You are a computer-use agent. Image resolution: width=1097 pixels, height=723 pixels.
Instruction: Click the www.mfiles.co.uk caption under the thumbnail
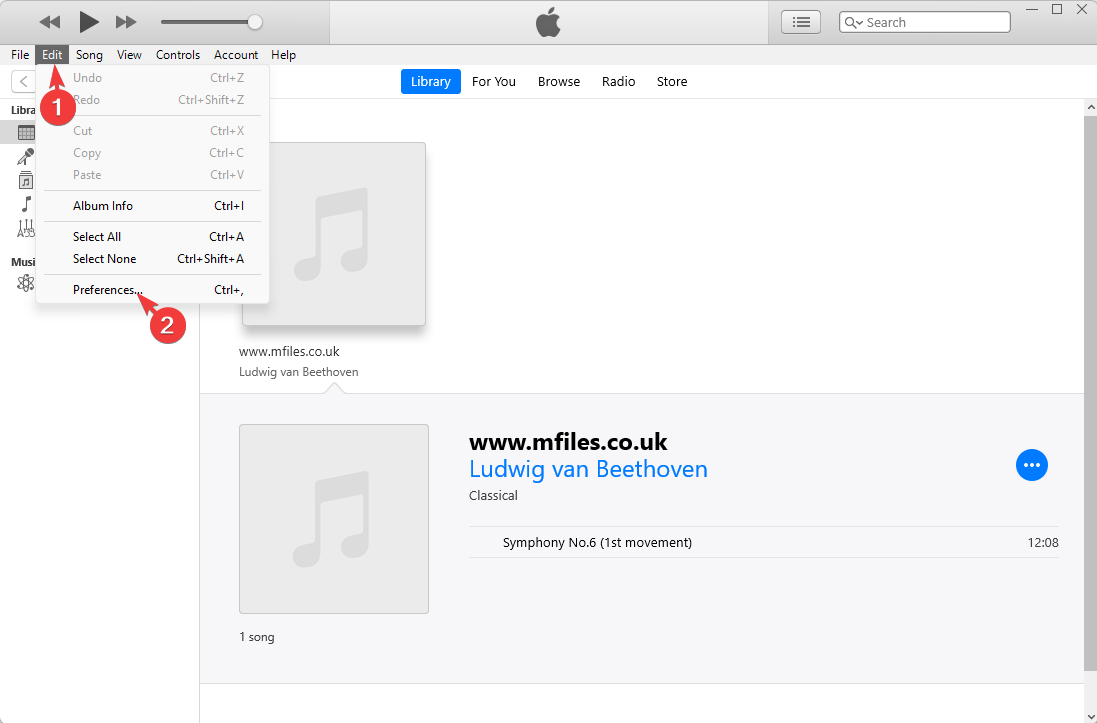tap(289, 351)
